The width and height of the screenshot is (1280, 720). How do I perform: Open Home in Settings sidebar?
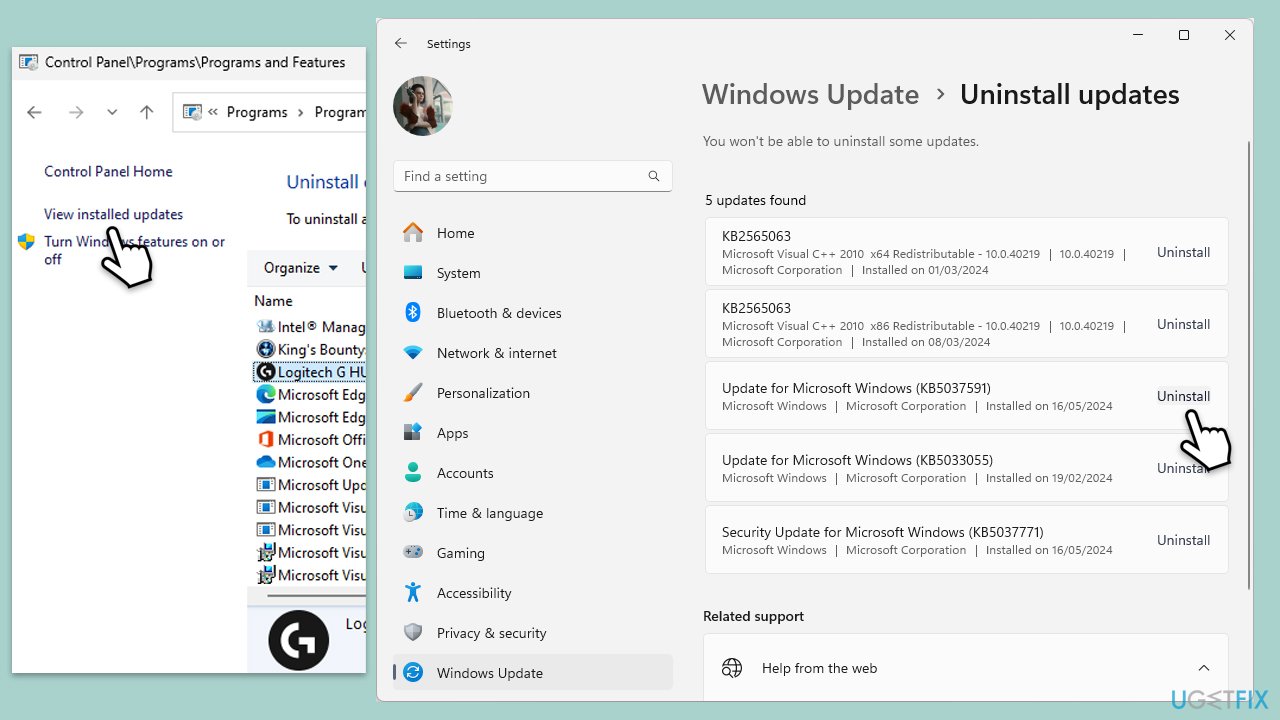point(532,233)
